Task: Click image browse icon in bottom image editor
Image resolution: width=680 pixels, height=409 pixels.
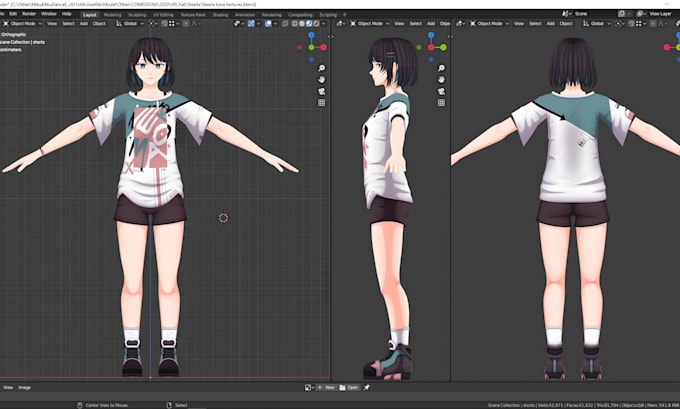Action: 308,387
